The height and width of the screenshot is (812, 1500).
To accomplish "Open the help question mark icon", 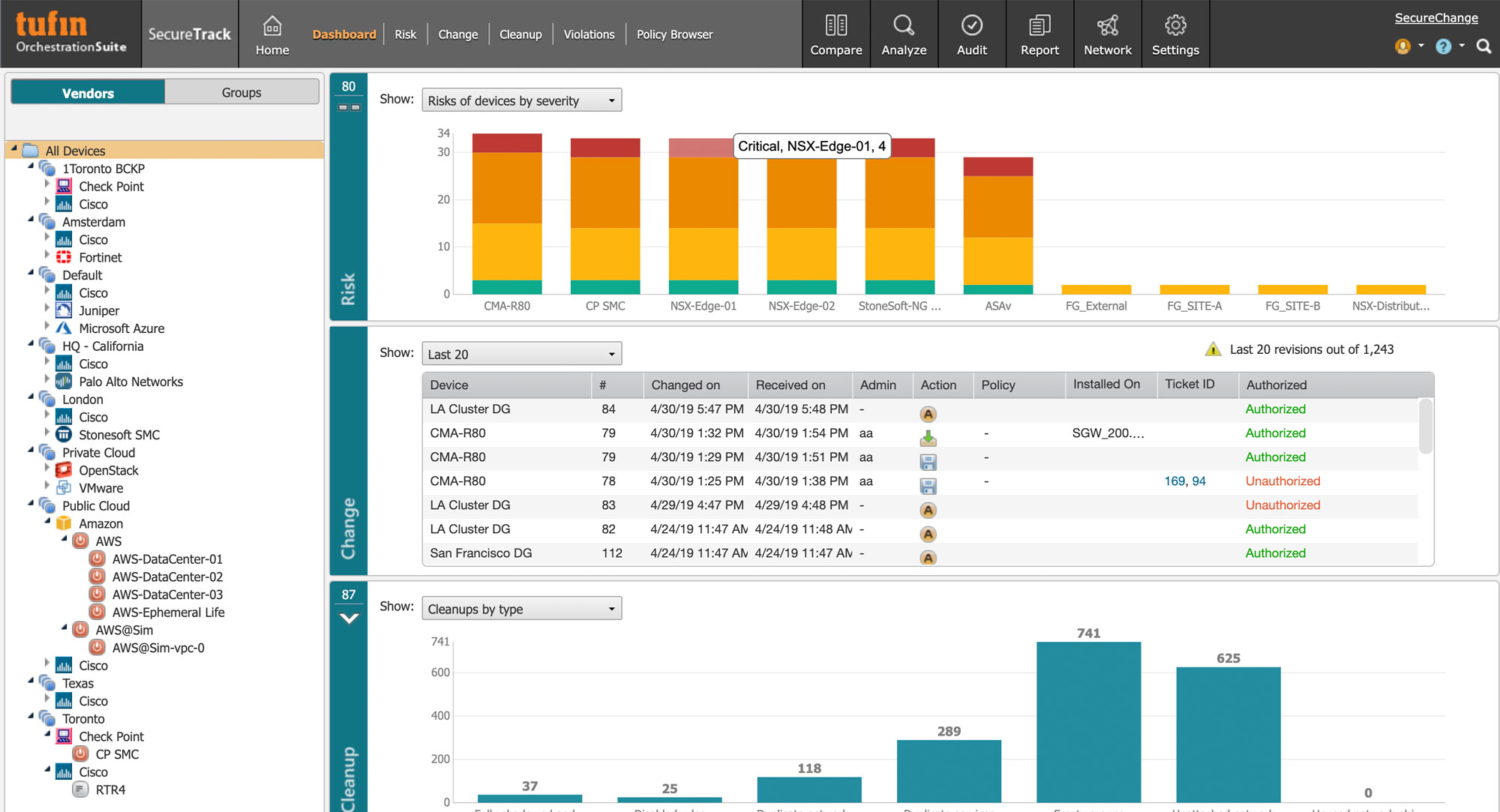I will pos(1443,46).
